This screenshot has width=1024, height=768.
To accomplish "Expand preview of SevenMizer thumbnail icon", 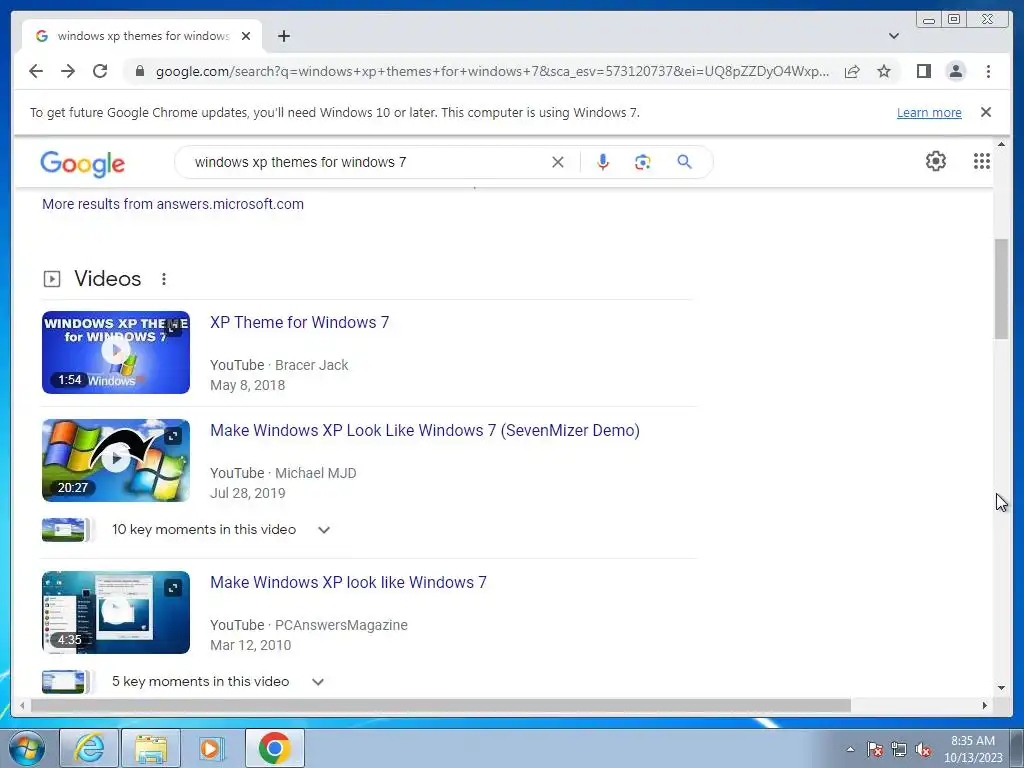I will pyautogui.click(x=172, y=436).
